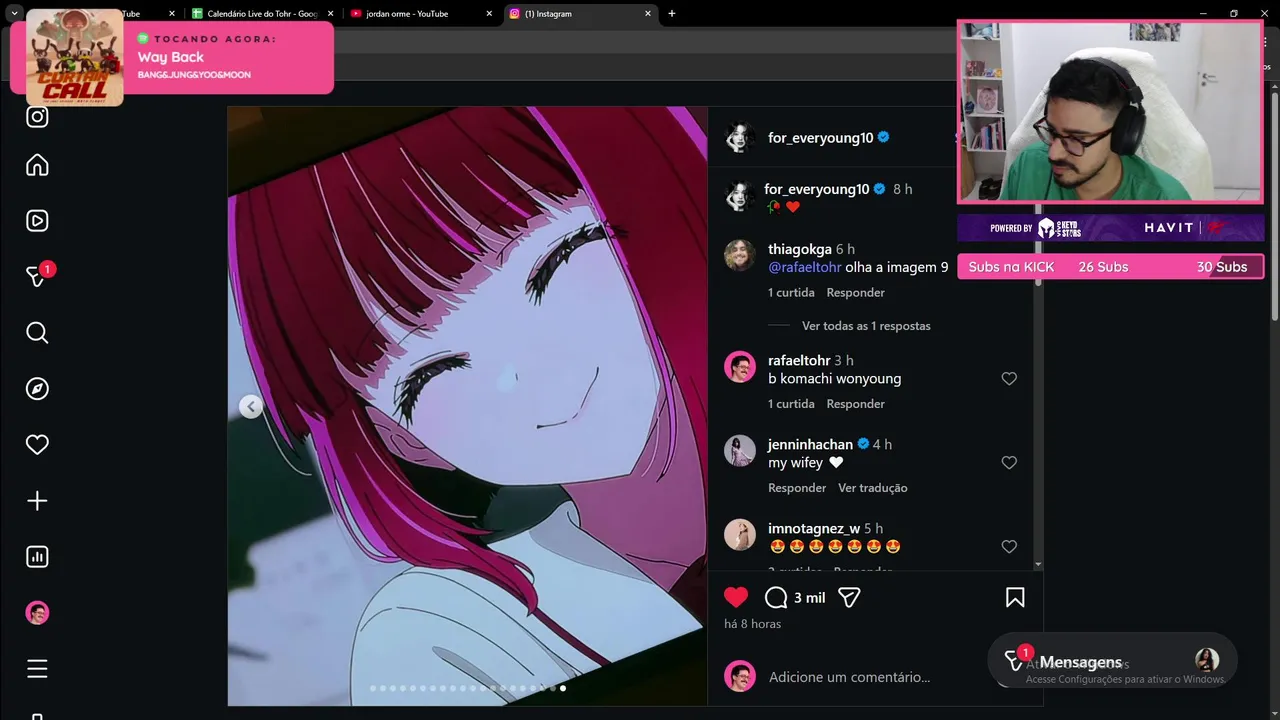
Task: View 1 curtida on thiagokga's comment
Action: coord(791,293)
